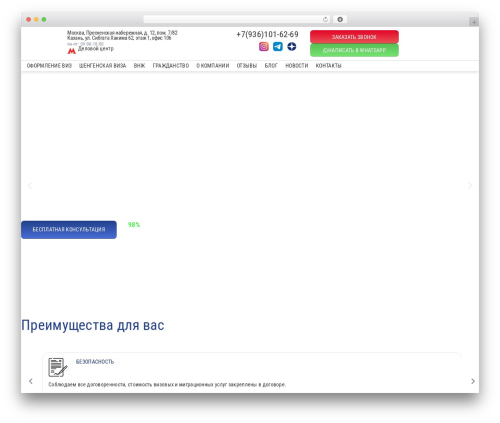Open the Шенгенская виза menu item
The image size is (500, 423).
[x=102, y=66]
